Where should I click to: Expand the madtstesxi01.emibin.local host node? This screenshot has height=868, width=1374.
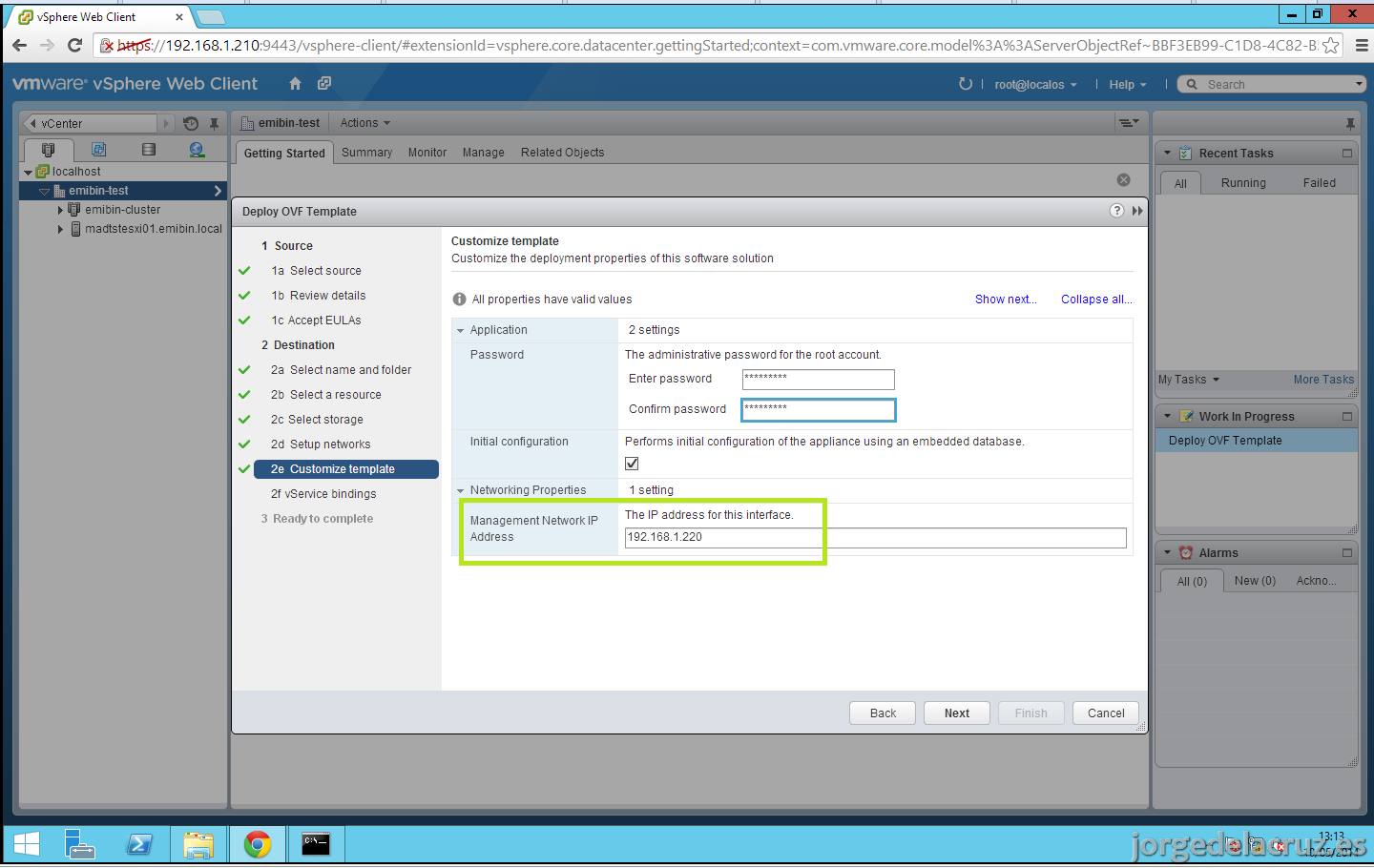60,229
